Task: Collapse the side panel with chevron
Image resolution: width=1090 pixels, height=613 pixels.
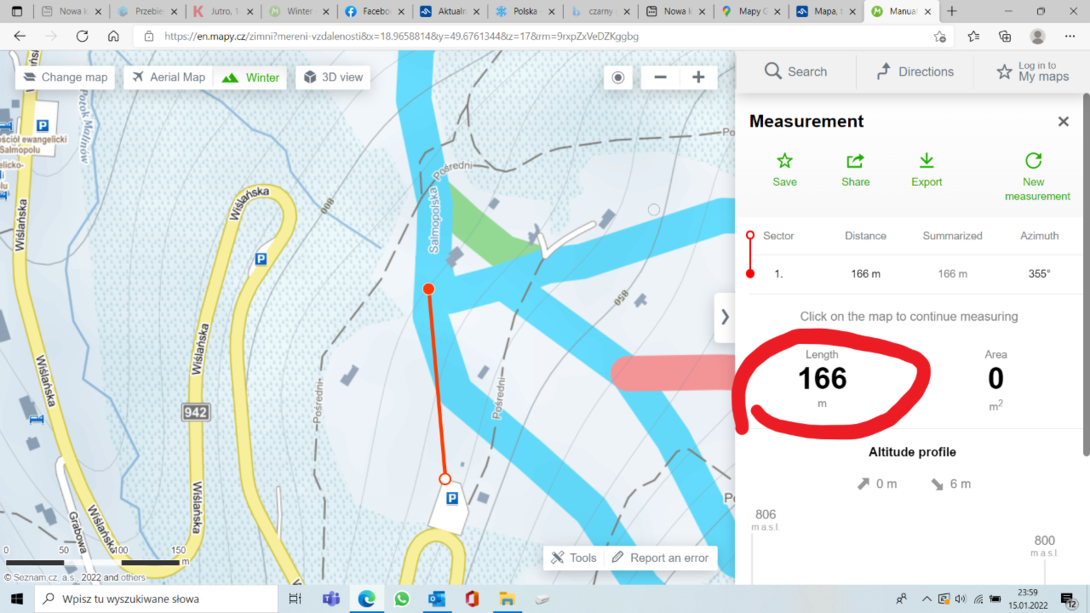Action: [x=724, y=317]
